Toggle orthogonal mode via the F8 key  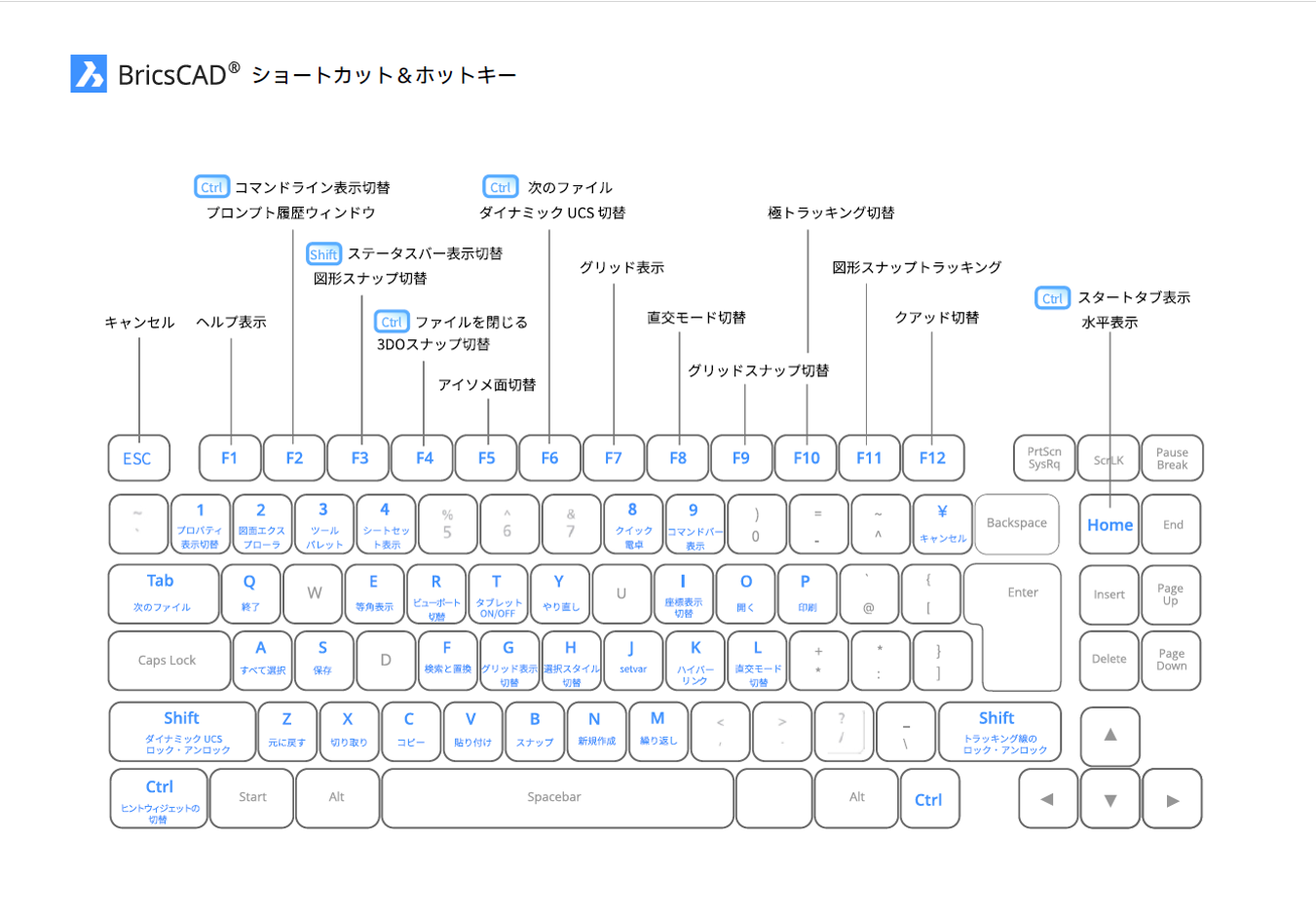pos(679,457)
